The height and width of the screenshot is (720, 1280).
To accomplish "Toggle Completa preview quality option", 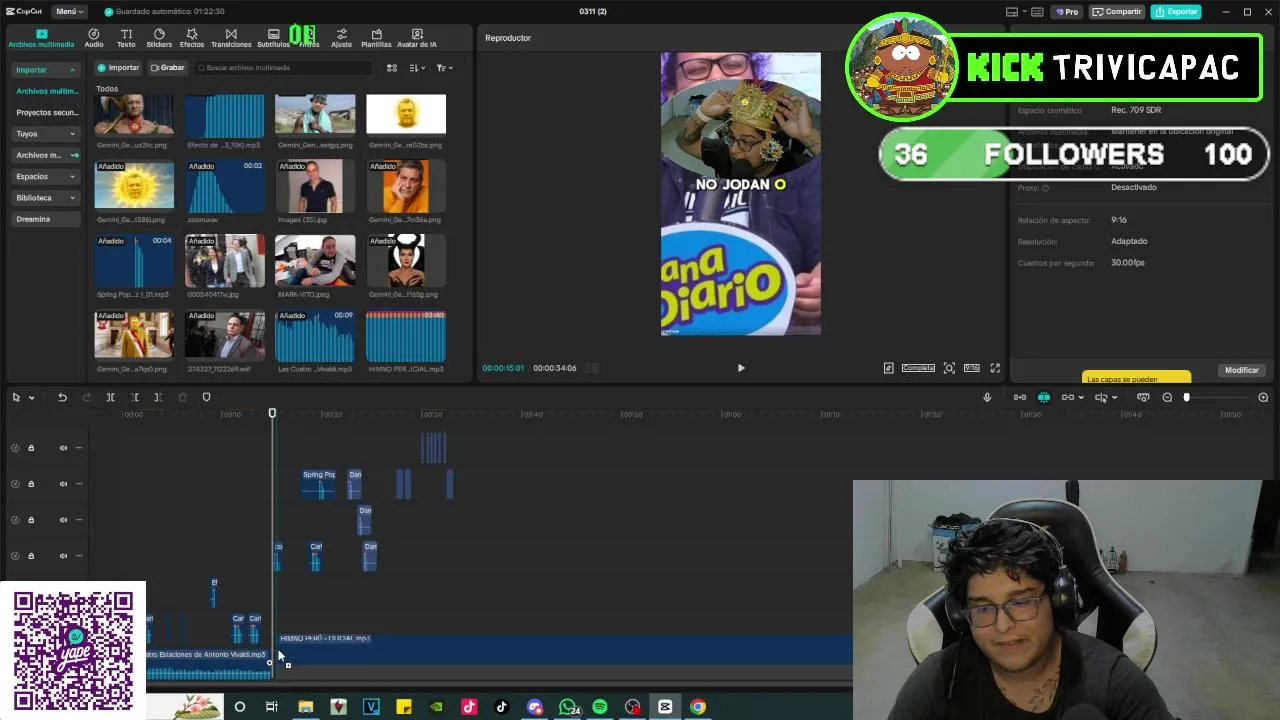I will pos(918,368).
